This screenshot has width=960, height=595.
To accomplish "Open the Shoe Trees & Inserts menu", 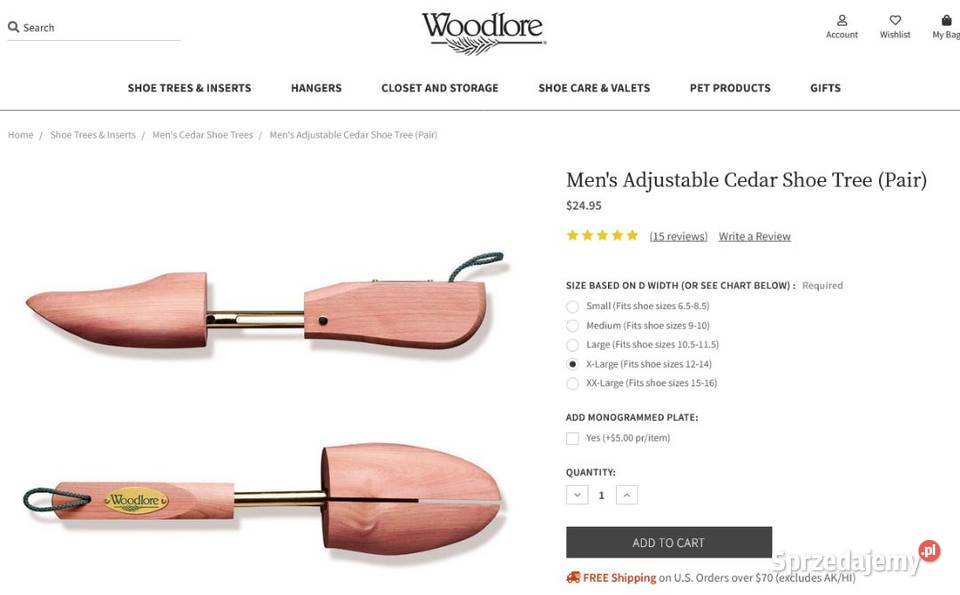I will 189,88.
